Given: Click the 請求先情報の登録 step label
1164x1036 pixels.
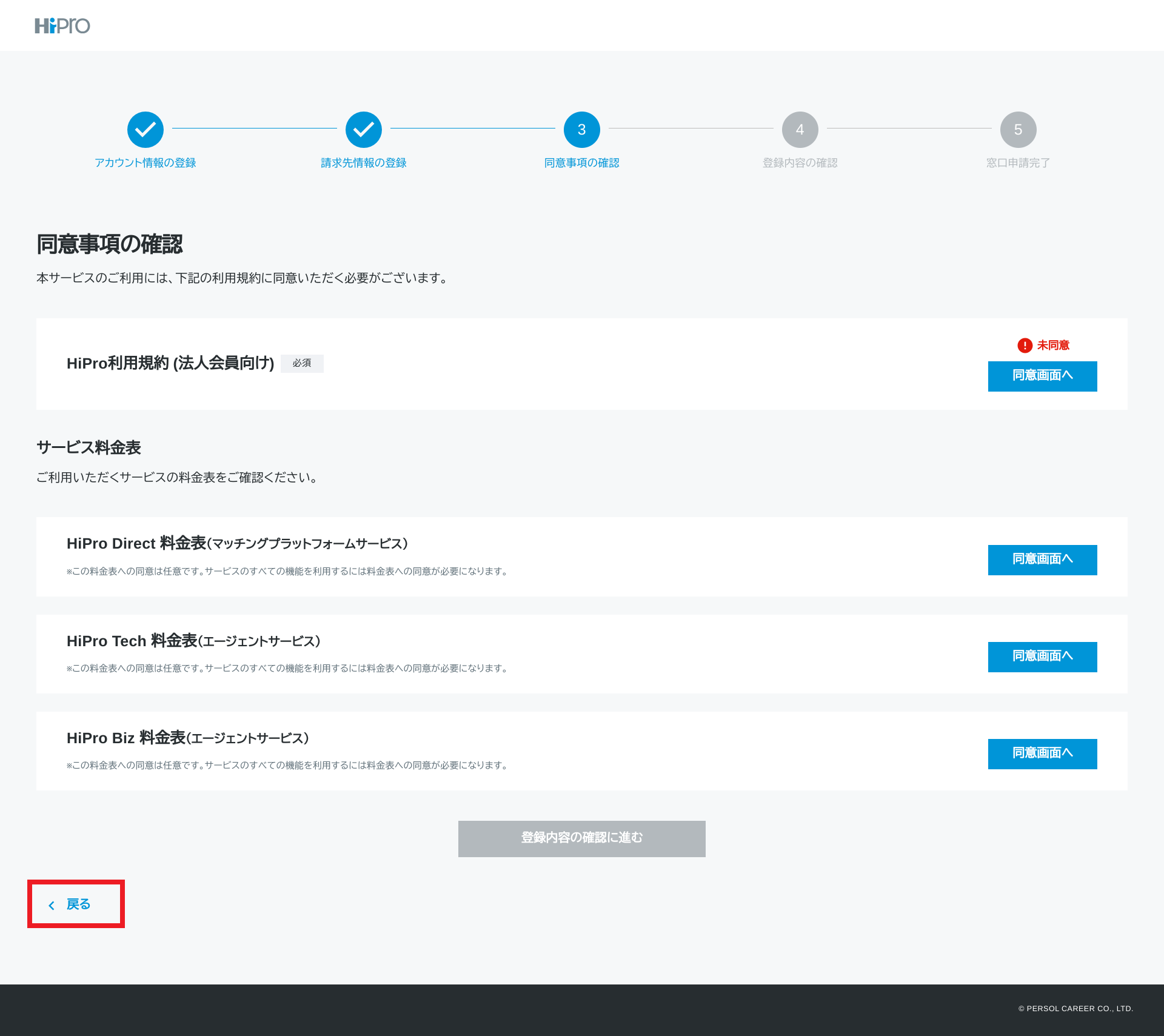Looking at the screenshot, I should click(x=363, y=162).
